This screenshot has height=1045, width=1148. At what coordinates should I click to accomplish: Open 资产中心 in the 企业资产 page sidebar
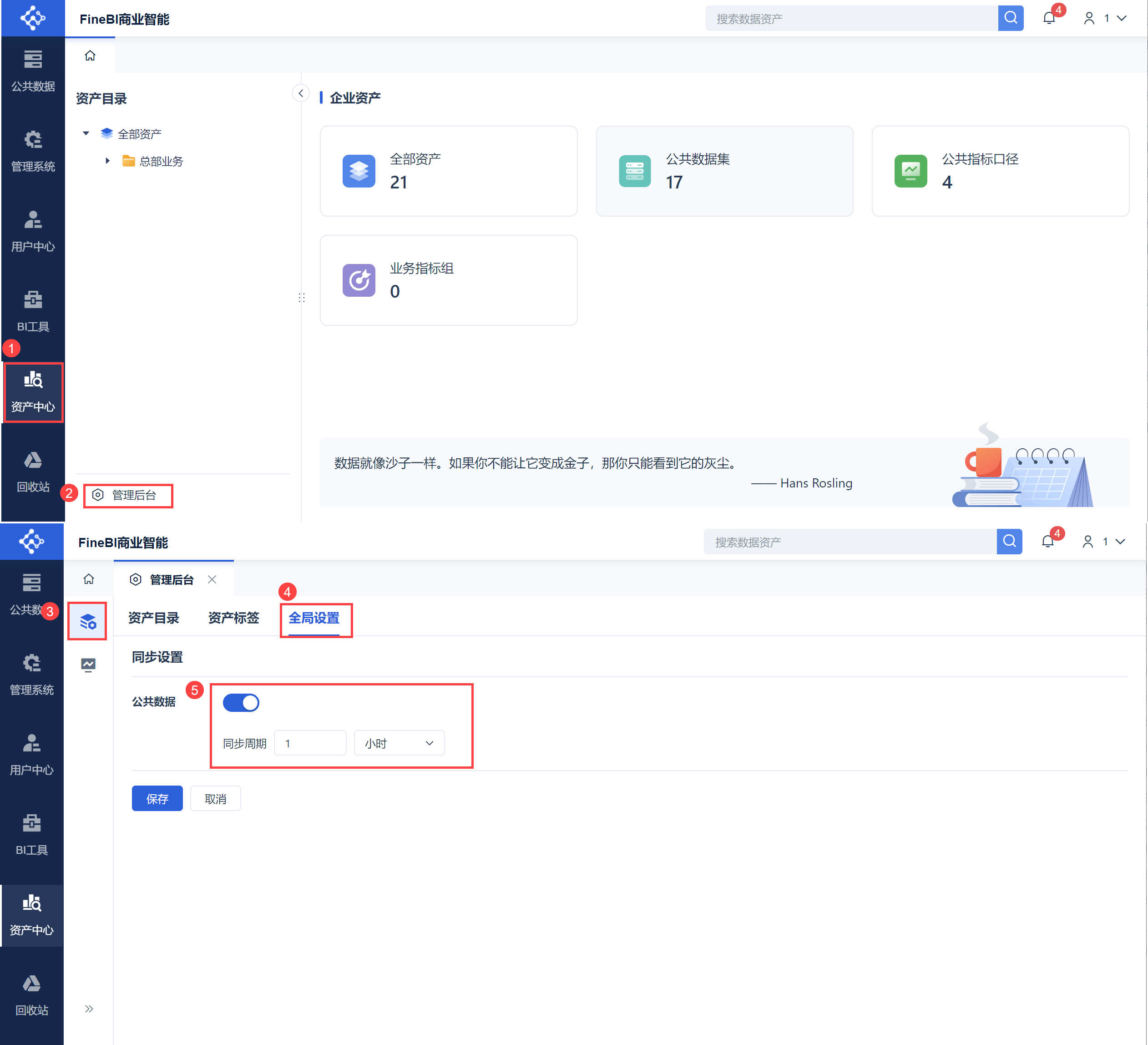point(33,392)
